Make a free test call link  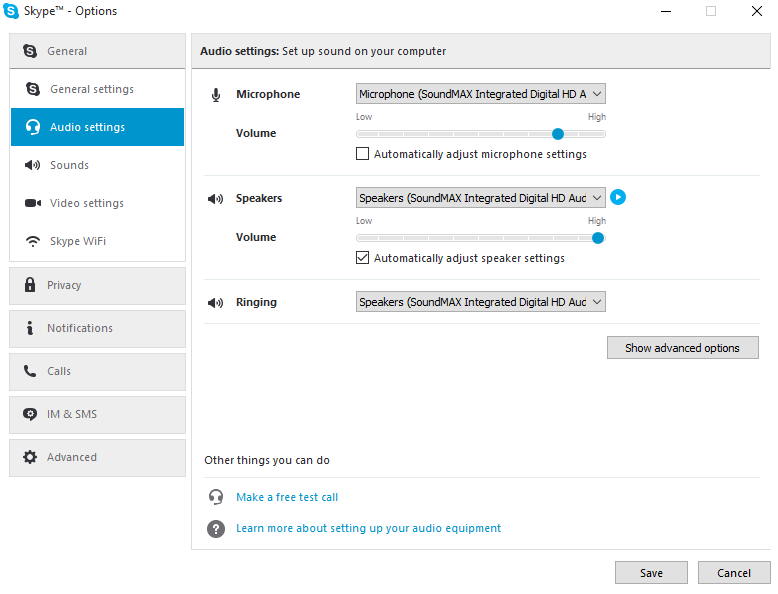click(287, 497)
